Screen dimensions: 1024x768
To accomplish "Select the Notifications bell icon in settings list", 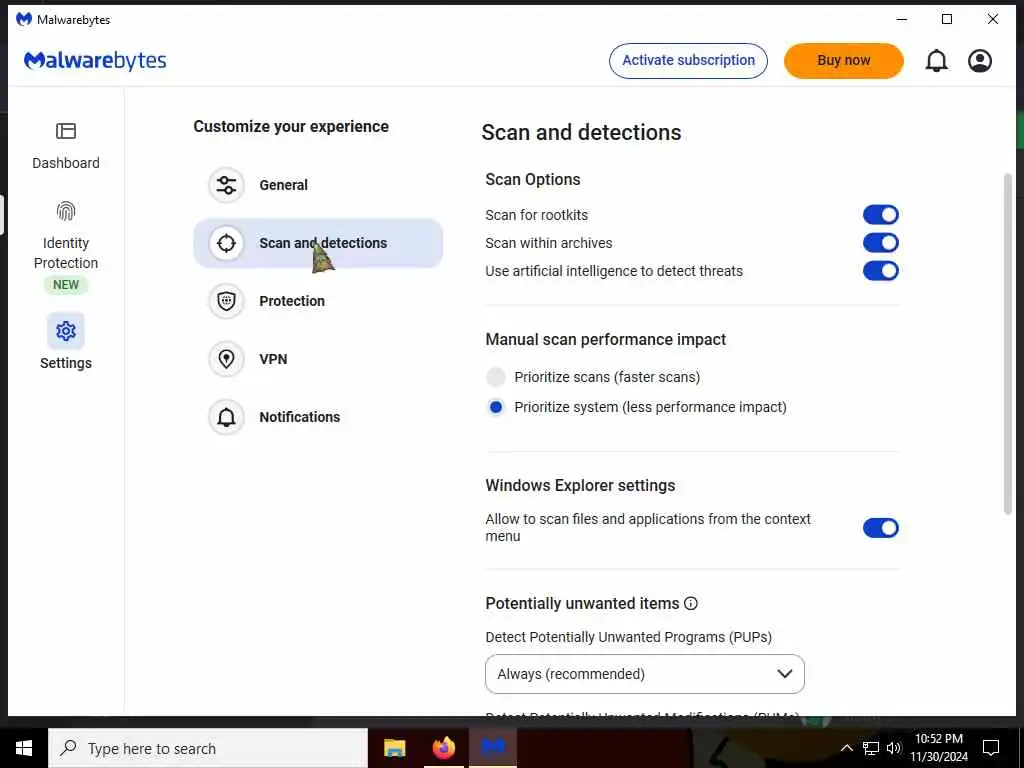I will click(227, 417).
